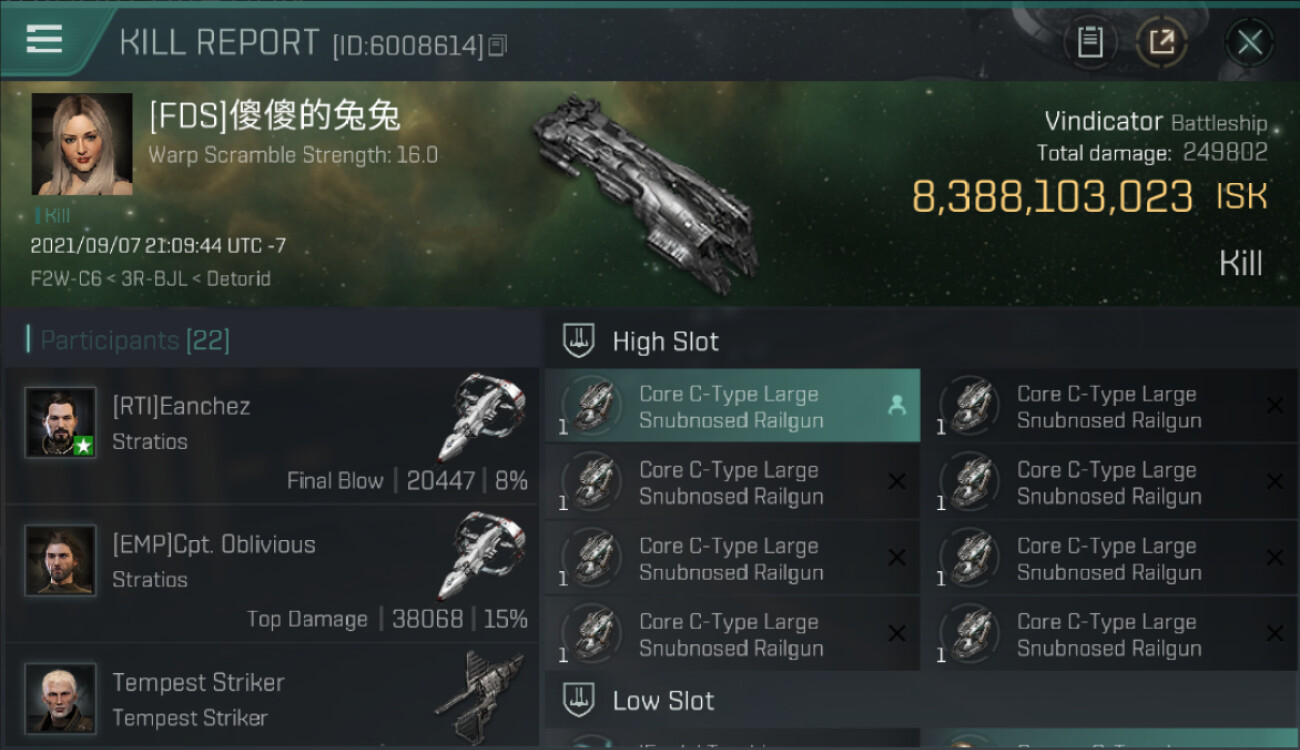Open Cpt. Oblivious pilot portrait

coord(60,560)
